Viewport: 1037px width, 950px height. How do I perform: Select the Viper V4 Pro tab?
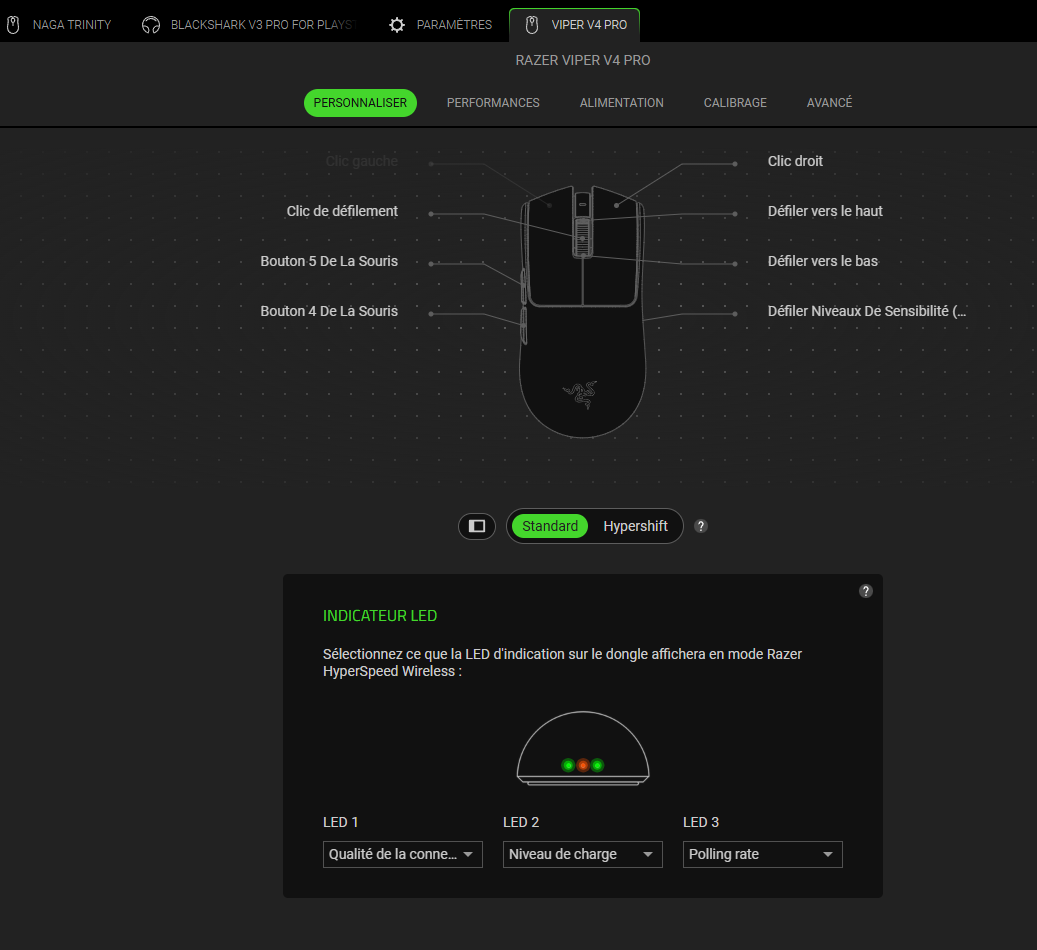pyautogui.click(x=575, y=25)
